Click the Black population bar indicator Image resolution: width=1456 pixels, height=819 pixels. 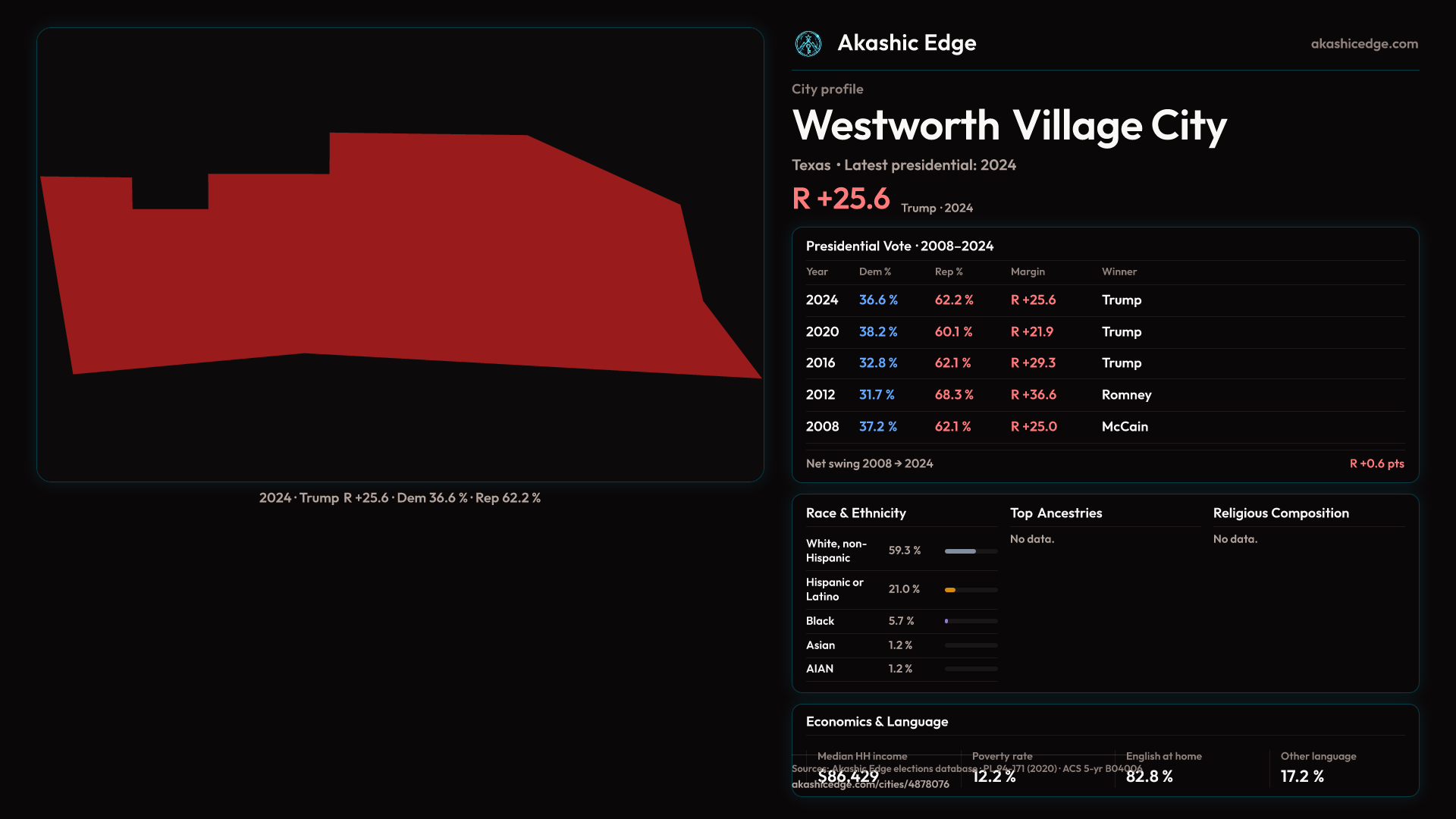click(947, 621)
